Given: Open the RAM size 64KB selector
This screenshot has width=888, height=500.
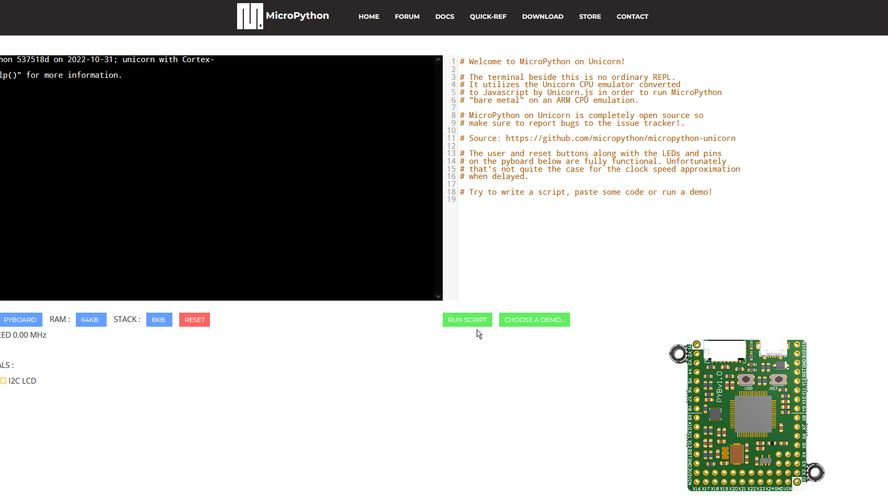Looking at the screenshot, I should (x=90, y=320).
